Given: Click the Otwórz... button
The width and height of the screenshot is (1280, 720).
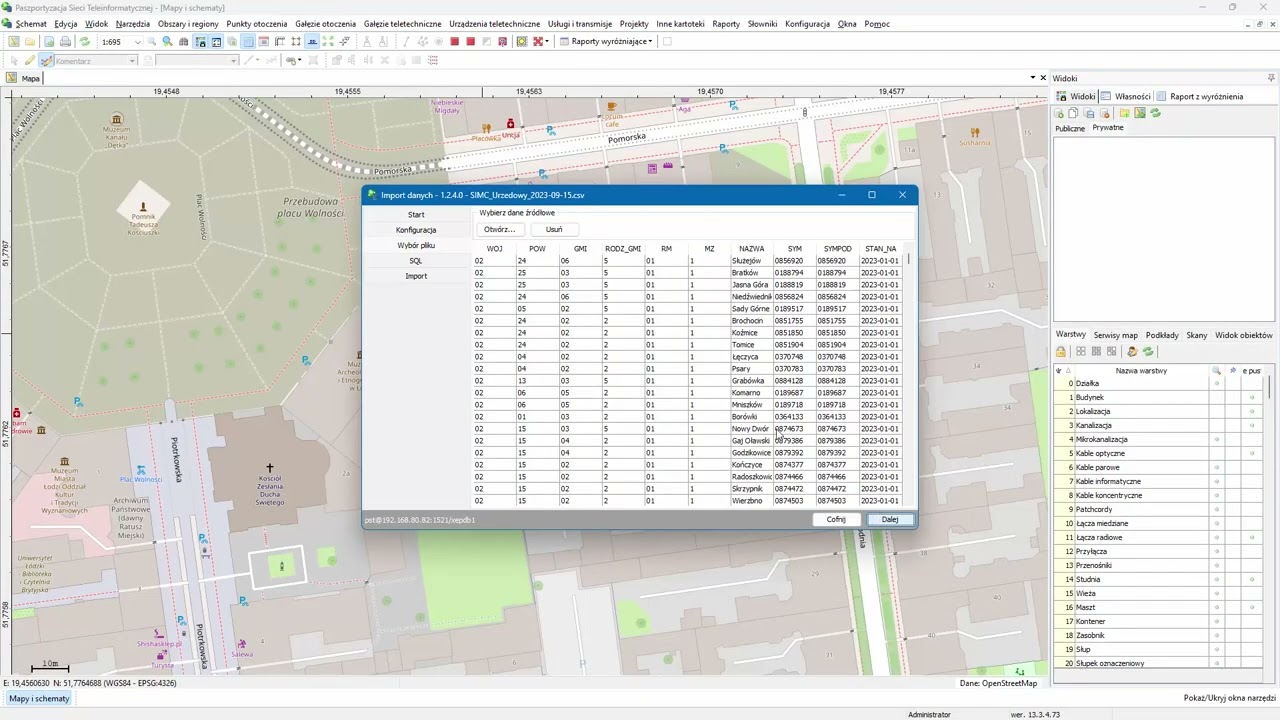Looking at the screenshot, I should (x=499, y=230).
